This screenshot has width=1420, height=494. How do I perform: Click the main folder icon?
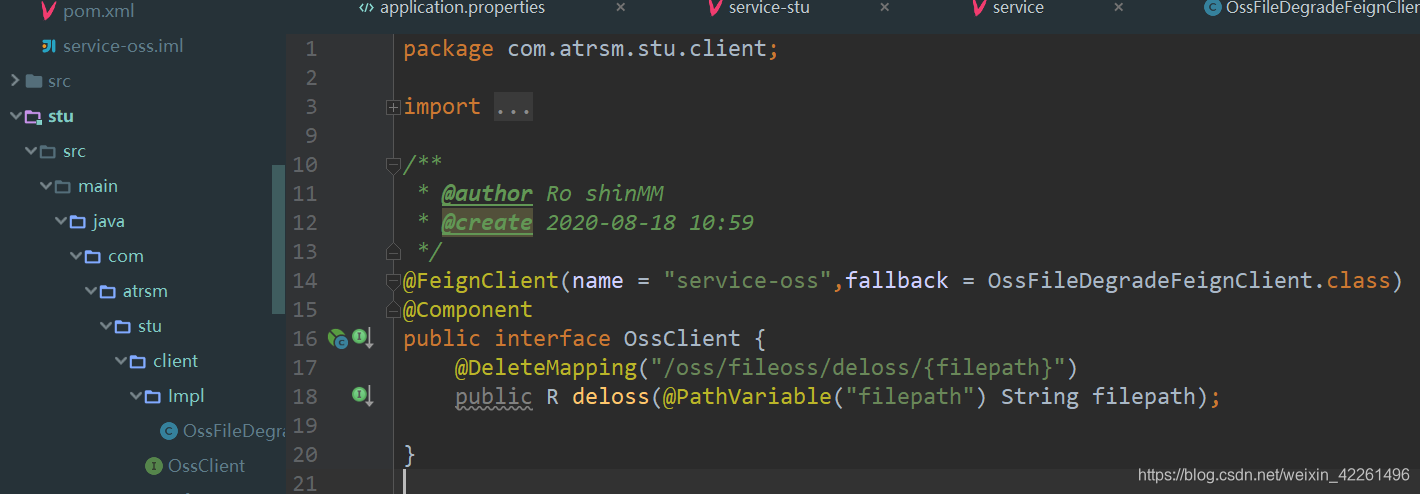pyautogui.click(x=63, y=186)
